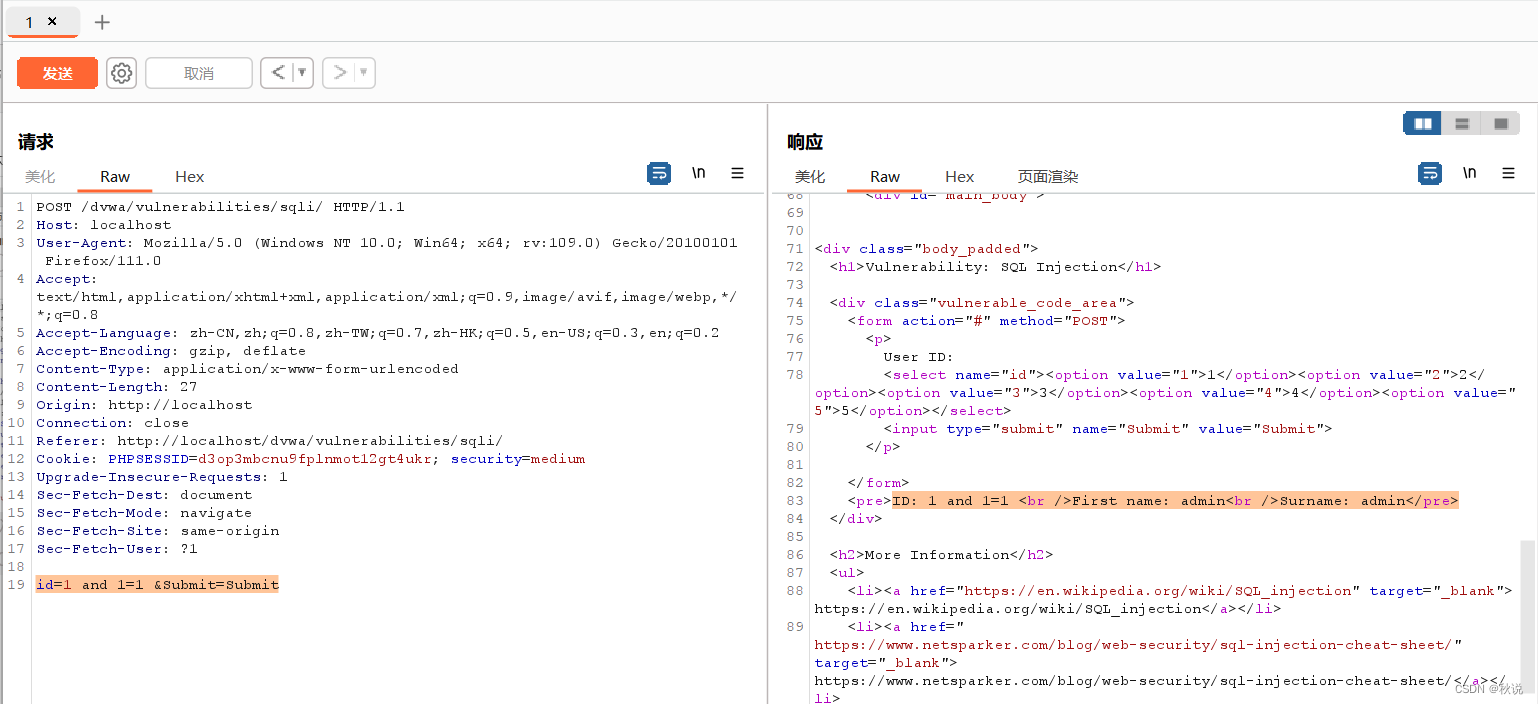1538x704 pixels.
Task: Switch request view to 美化 tab
Action: coord(40,177)
